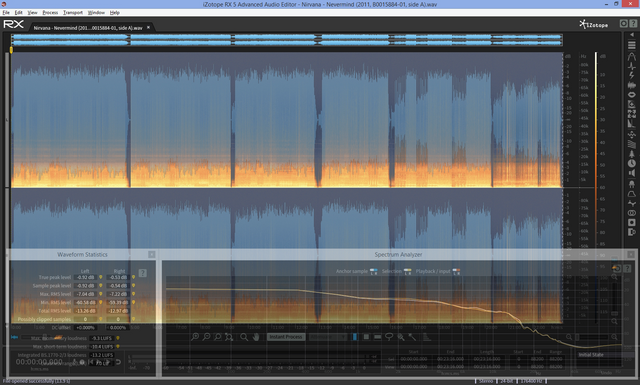Collapse the module list side panel arrow
This screenshot has width=640, height=385.
pos(631,36)
